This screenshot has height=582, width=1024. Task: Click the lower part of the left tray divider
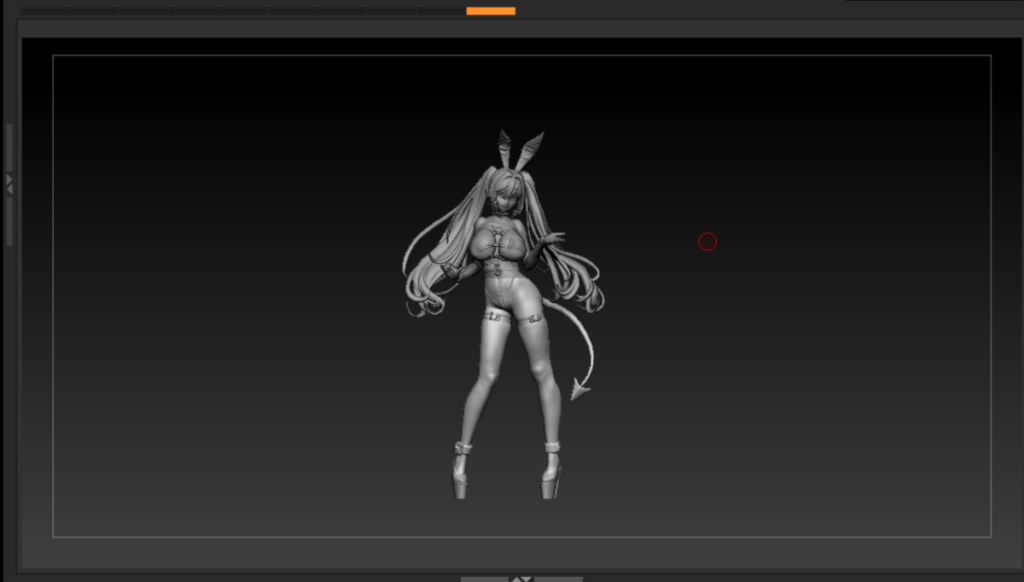(9, 225)
